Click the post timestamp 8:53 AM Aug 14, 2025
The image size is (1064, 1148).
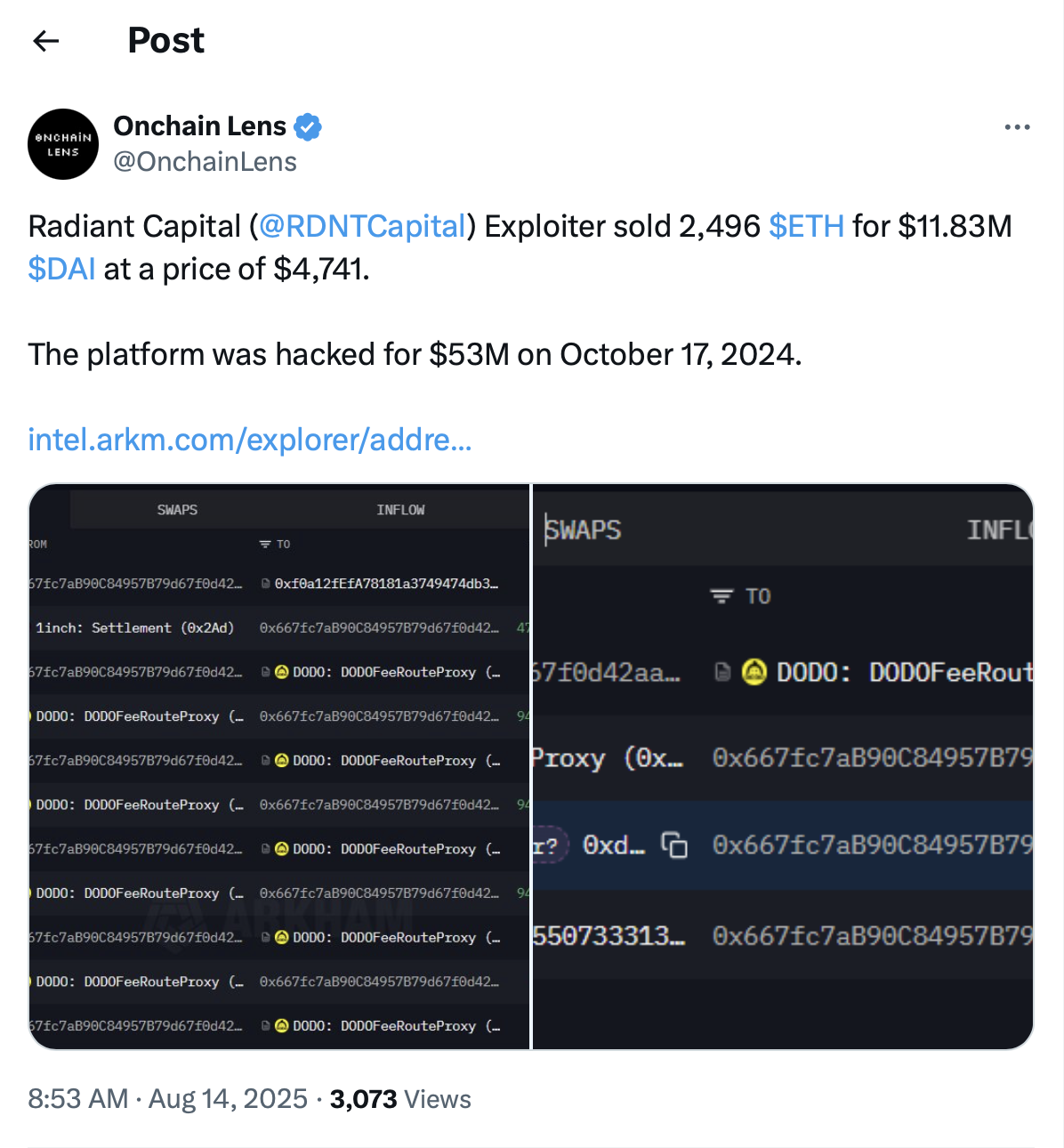[x=167, y=1099]
